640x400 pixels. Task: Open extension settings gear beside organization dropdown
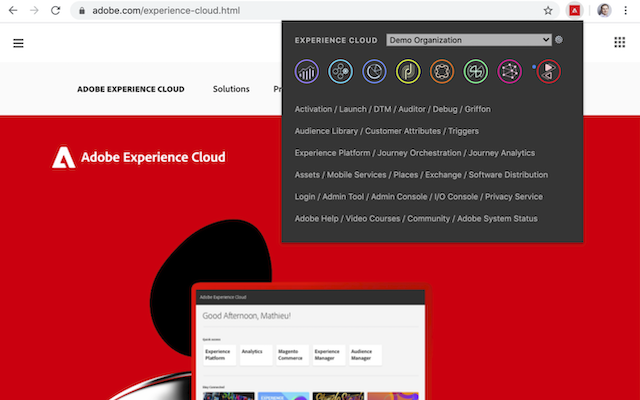(x=559, y=40)
